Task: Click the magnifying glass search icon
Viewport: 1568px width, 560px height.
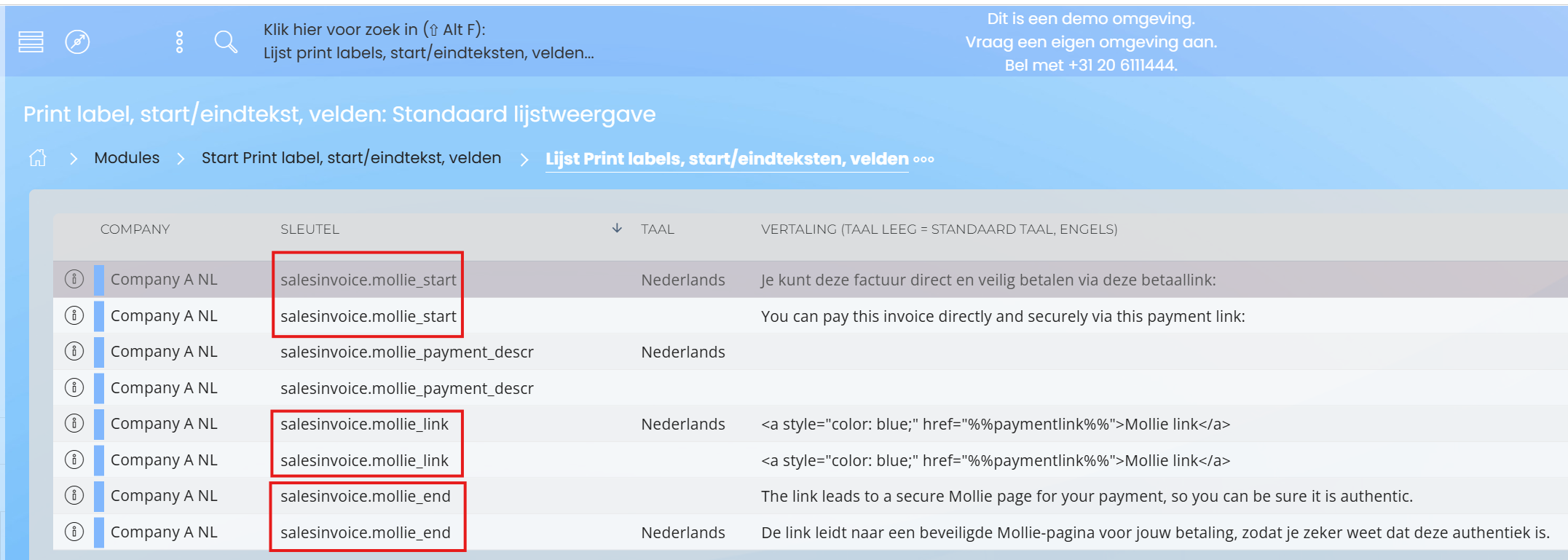Action: 226,42
